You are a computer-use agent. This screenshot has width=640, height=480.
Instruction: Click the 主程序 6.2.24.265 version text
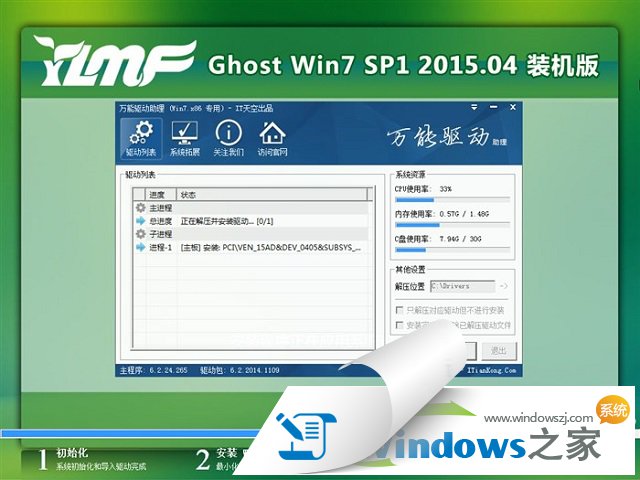pyautogui.click(x=153, y=370)
